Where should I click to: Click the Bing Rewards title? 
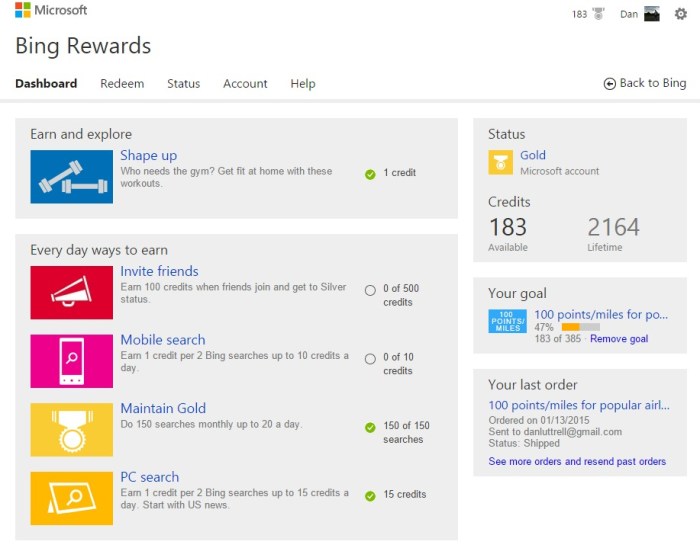point(83,46)
